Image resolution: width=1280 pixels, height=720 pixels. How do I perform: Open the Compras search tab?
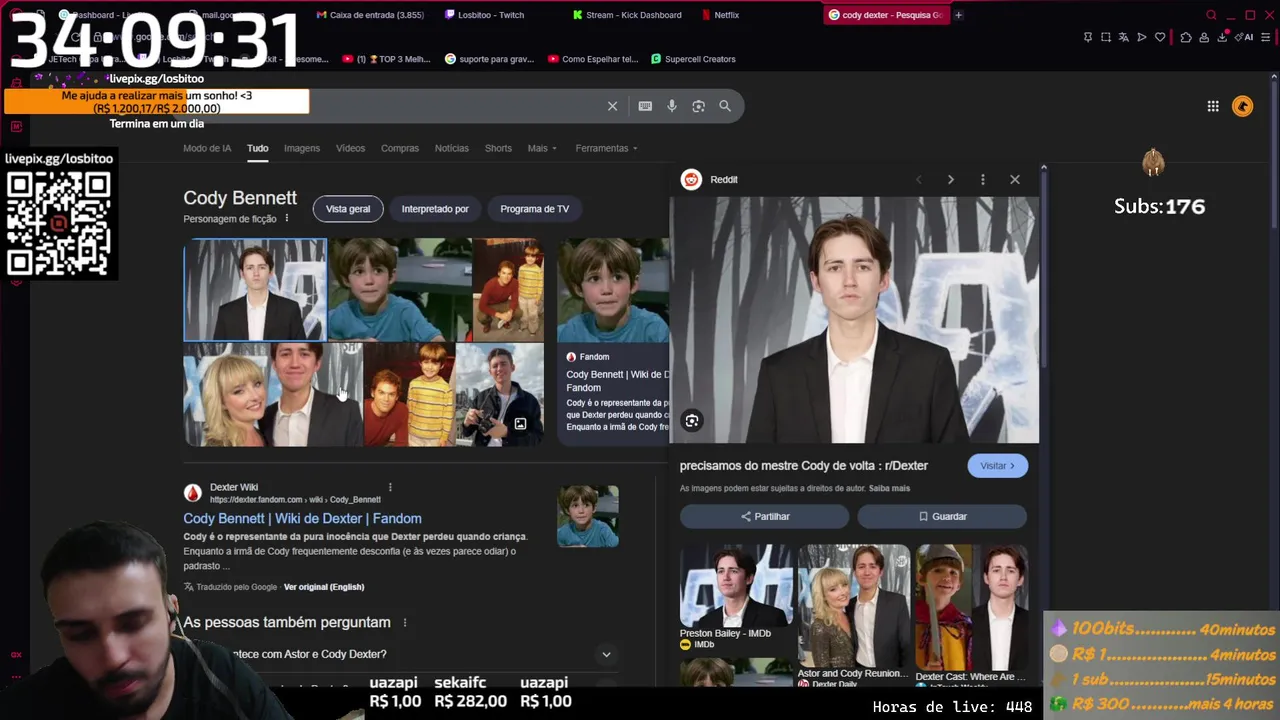[400, 148]
